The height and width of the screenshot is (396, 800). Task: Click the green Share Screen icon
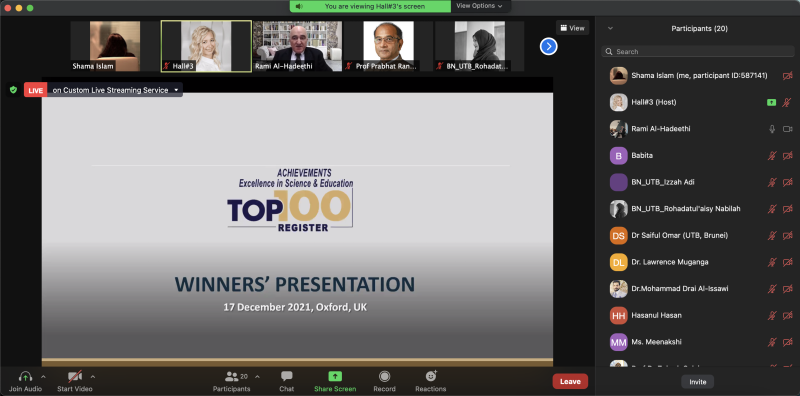pos(335,377)
